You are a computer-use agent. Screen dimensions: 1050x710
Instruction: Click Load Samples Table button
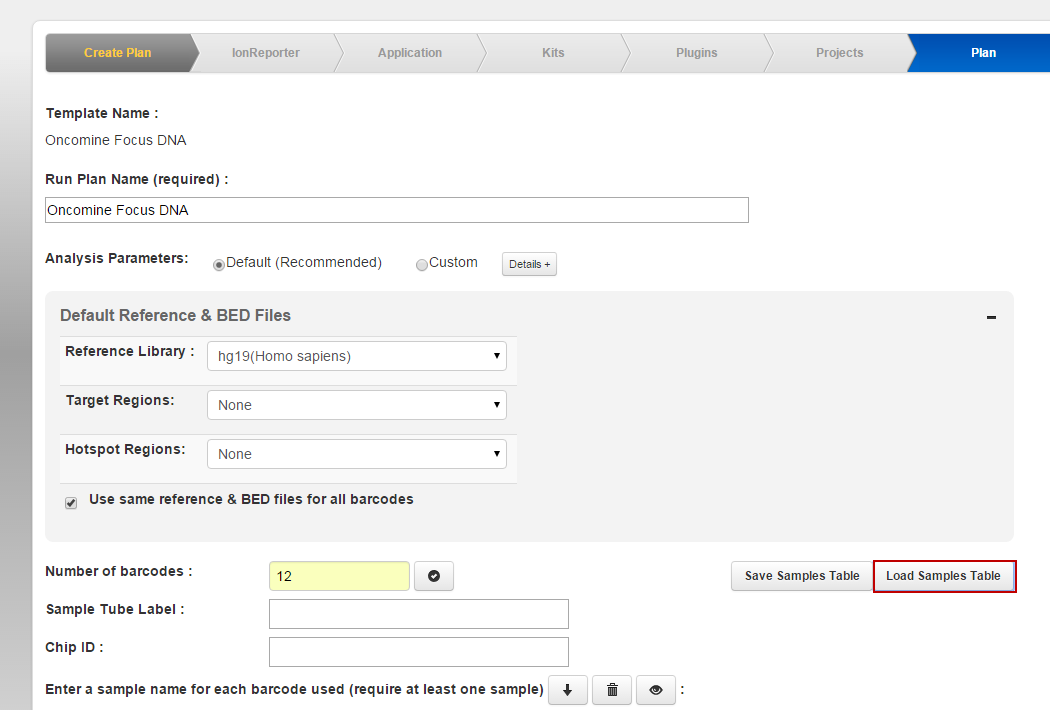(x=944, y=576)
